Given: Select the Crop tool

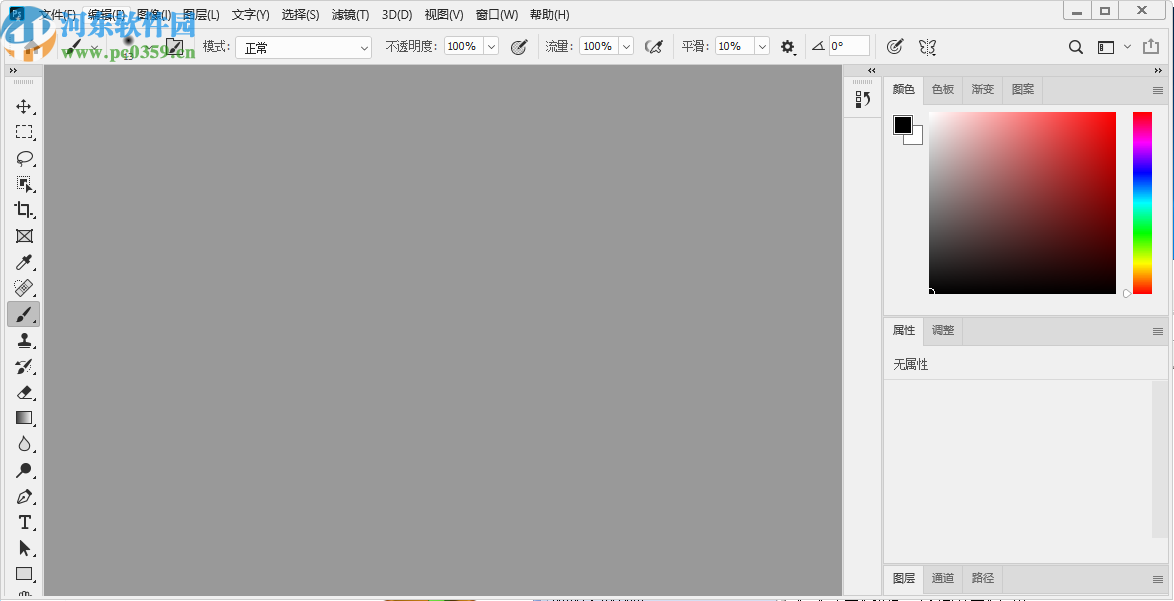Looking at the screenshot, I should [24, 210].
